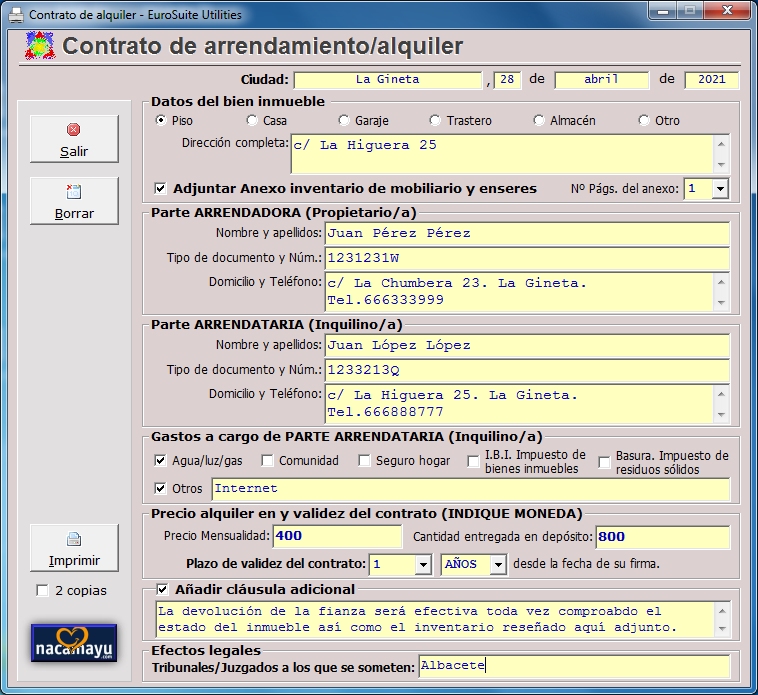Enable the Comunidad expense checkbox
Screen dimensions: 758x695
pos(268,461)
